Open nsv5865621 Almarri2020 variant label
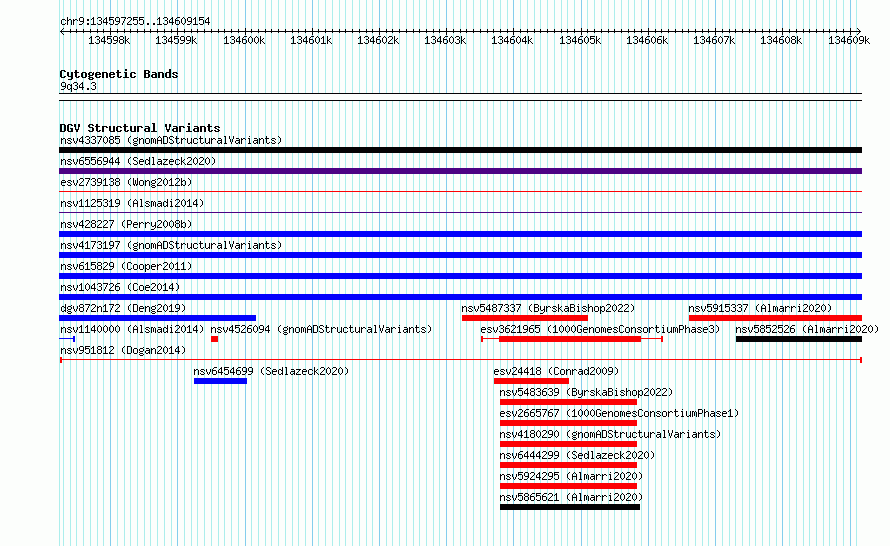The width and height of the screenshot is (890, 546). click(571, 497)
